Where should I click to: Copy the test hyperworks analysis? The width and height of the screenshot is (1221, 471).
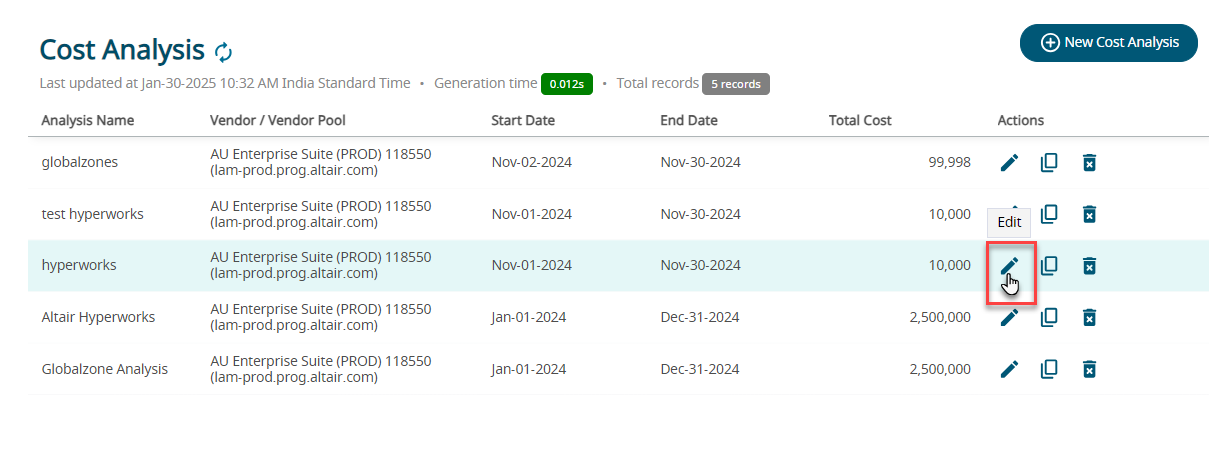[1049, 214]
